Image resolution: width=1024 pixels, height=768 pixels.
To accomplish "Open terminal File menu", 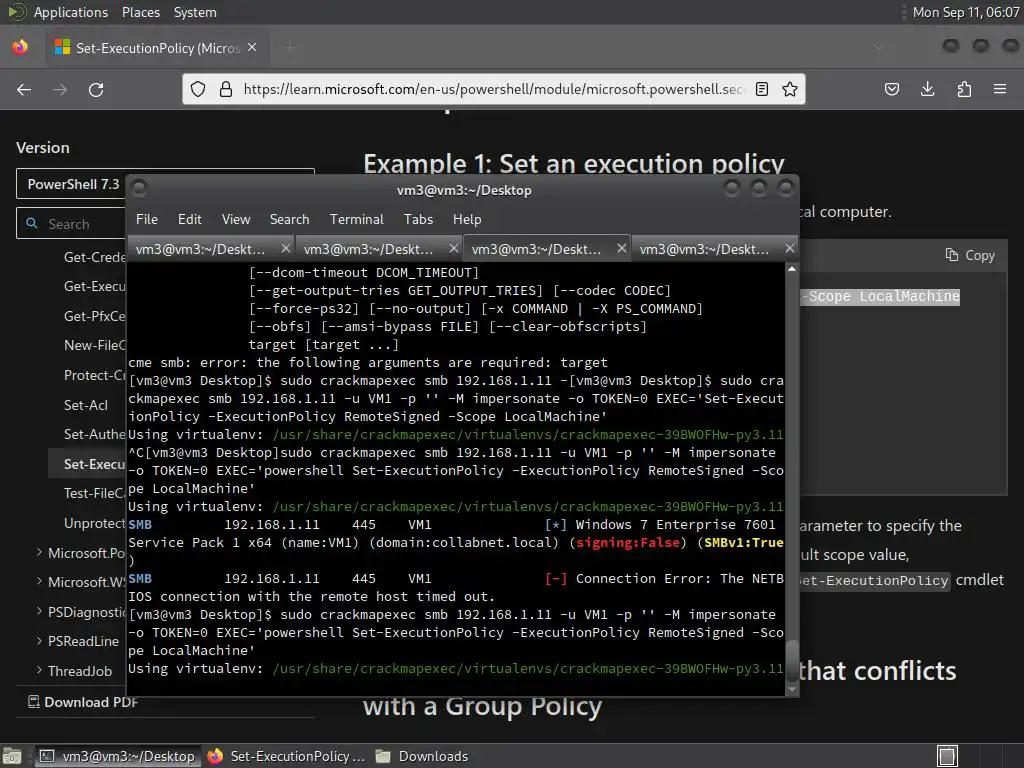I will pyautogui.click(x=147, y=219).
